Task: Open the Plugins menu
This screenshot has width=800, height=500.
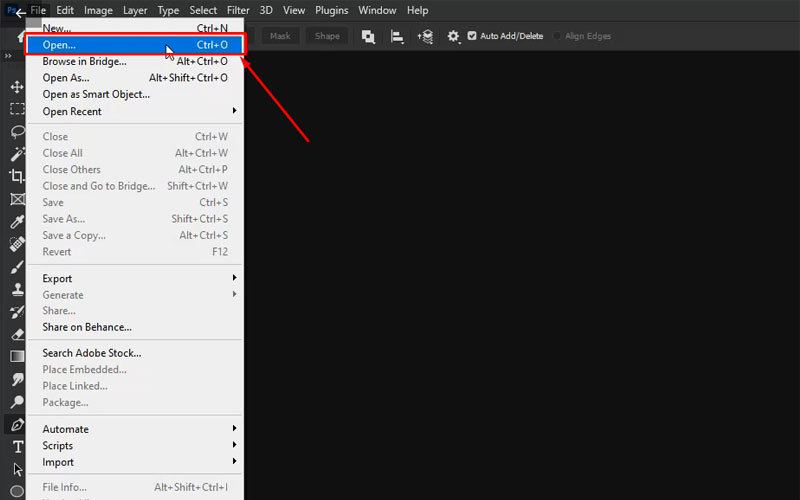Action: pos(331,10)
